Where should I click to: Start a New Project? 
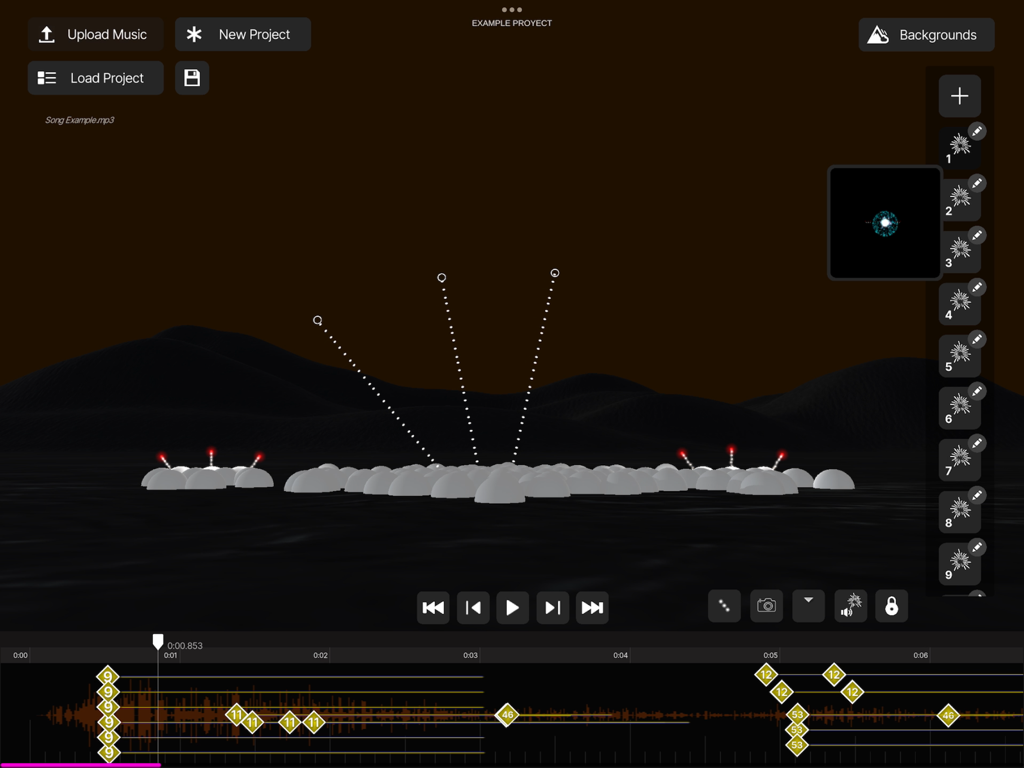[x=242, y=34]
